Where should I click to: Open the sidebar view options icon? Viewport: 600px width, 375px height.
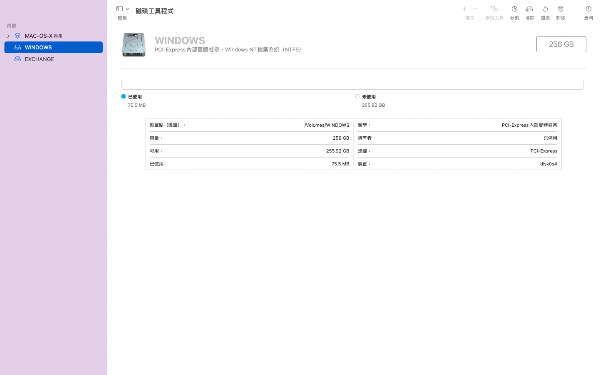119,9
